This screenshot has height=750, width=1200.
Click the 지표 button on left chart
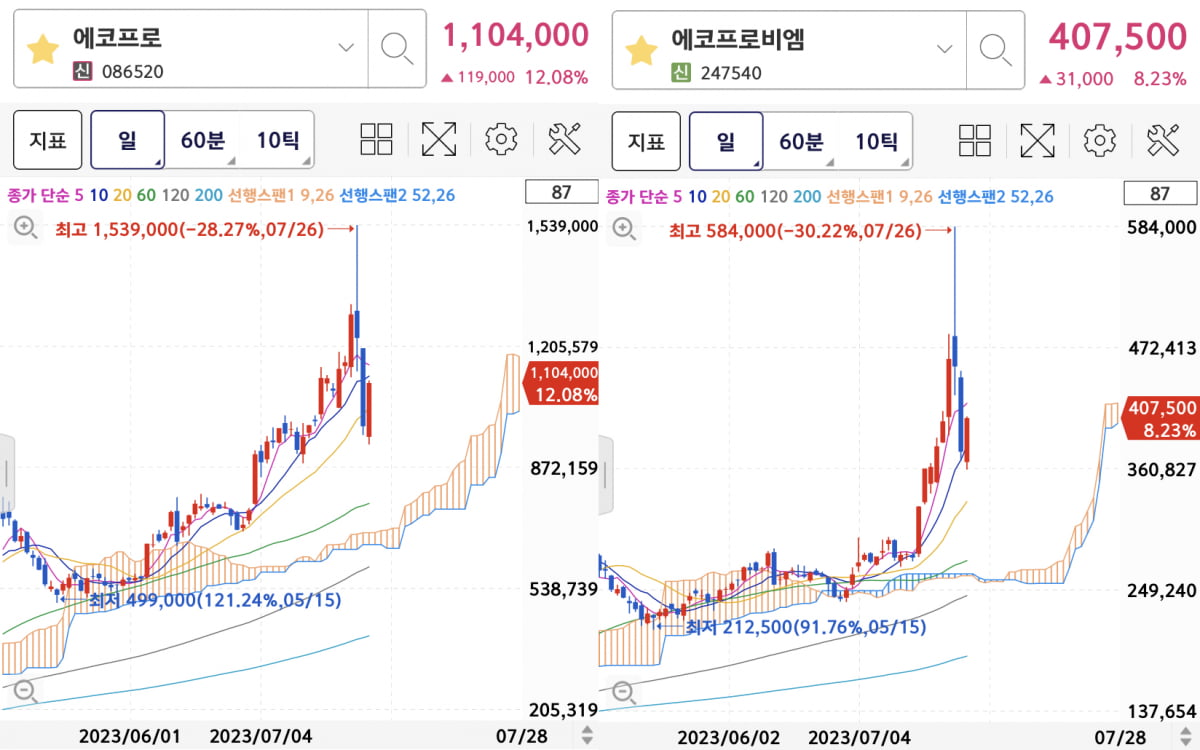47,140
